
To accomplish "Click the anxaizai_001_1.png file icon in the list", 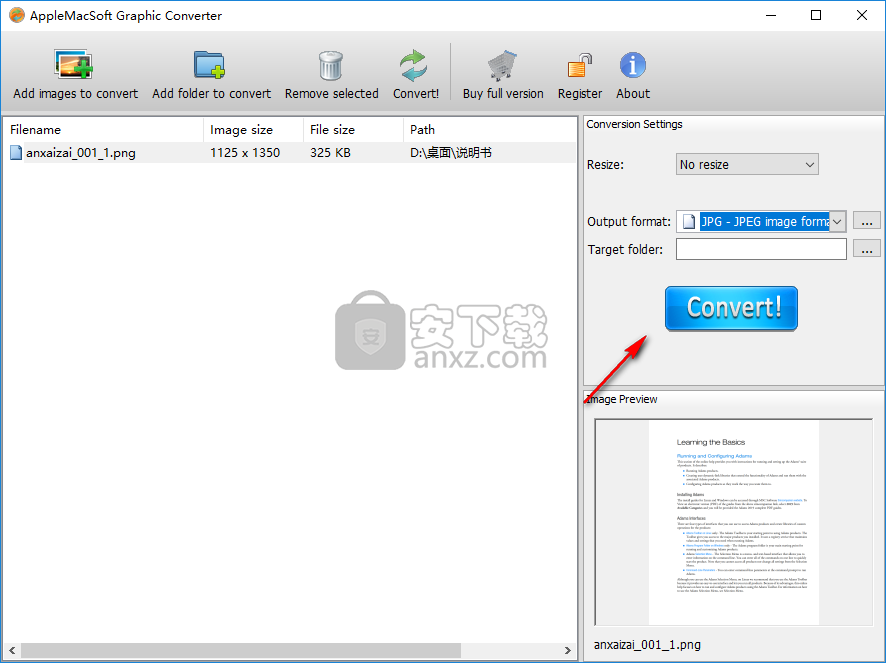I will coord(16,153).
